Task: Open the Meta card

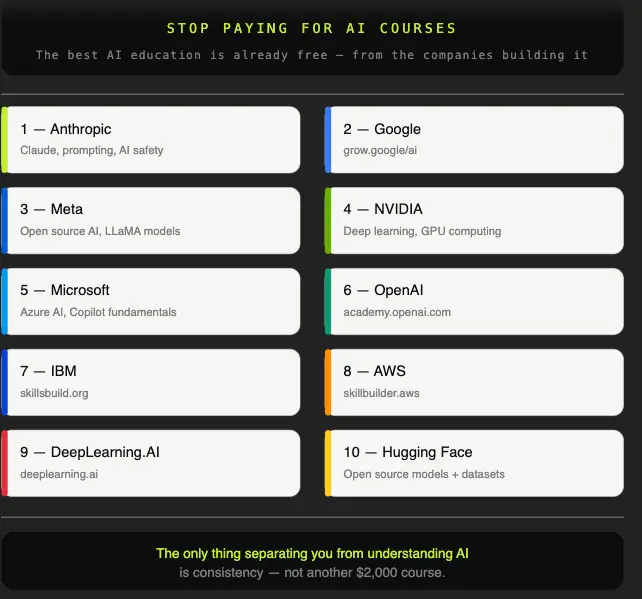Action: (x=151, y=221)
